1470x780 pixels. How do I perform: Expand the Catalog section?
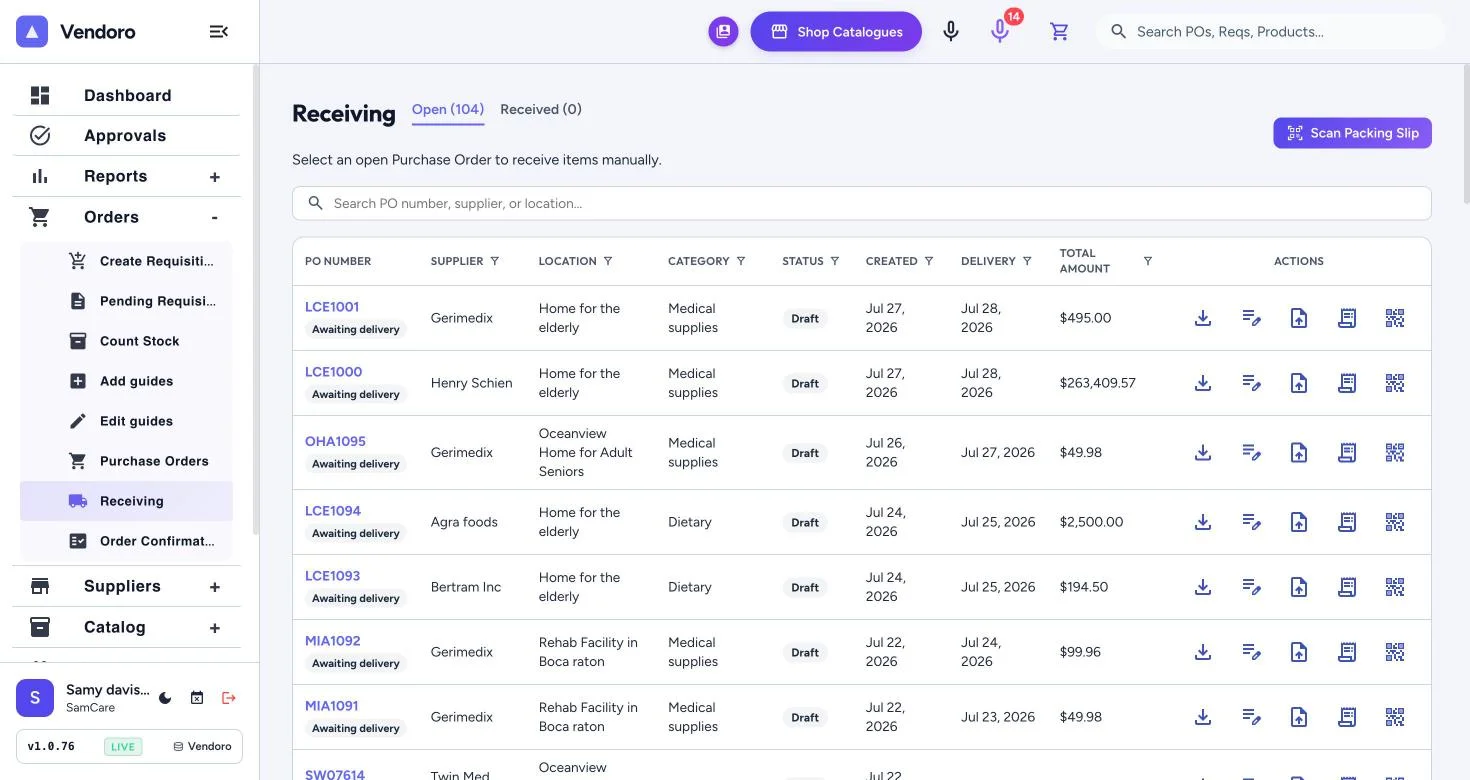215,628
